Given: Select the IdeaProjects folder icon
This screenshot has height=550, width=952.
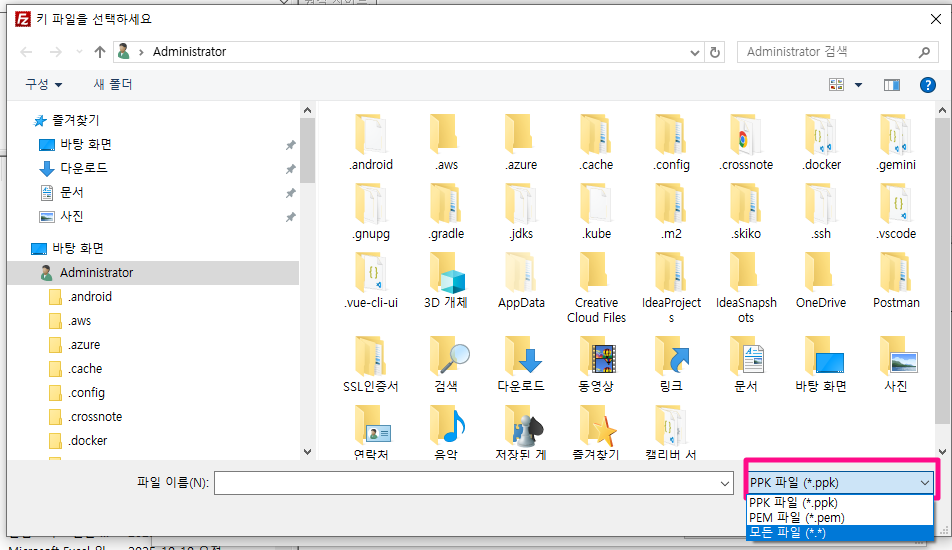Looking at the screenshot, I should coord(671,273).
